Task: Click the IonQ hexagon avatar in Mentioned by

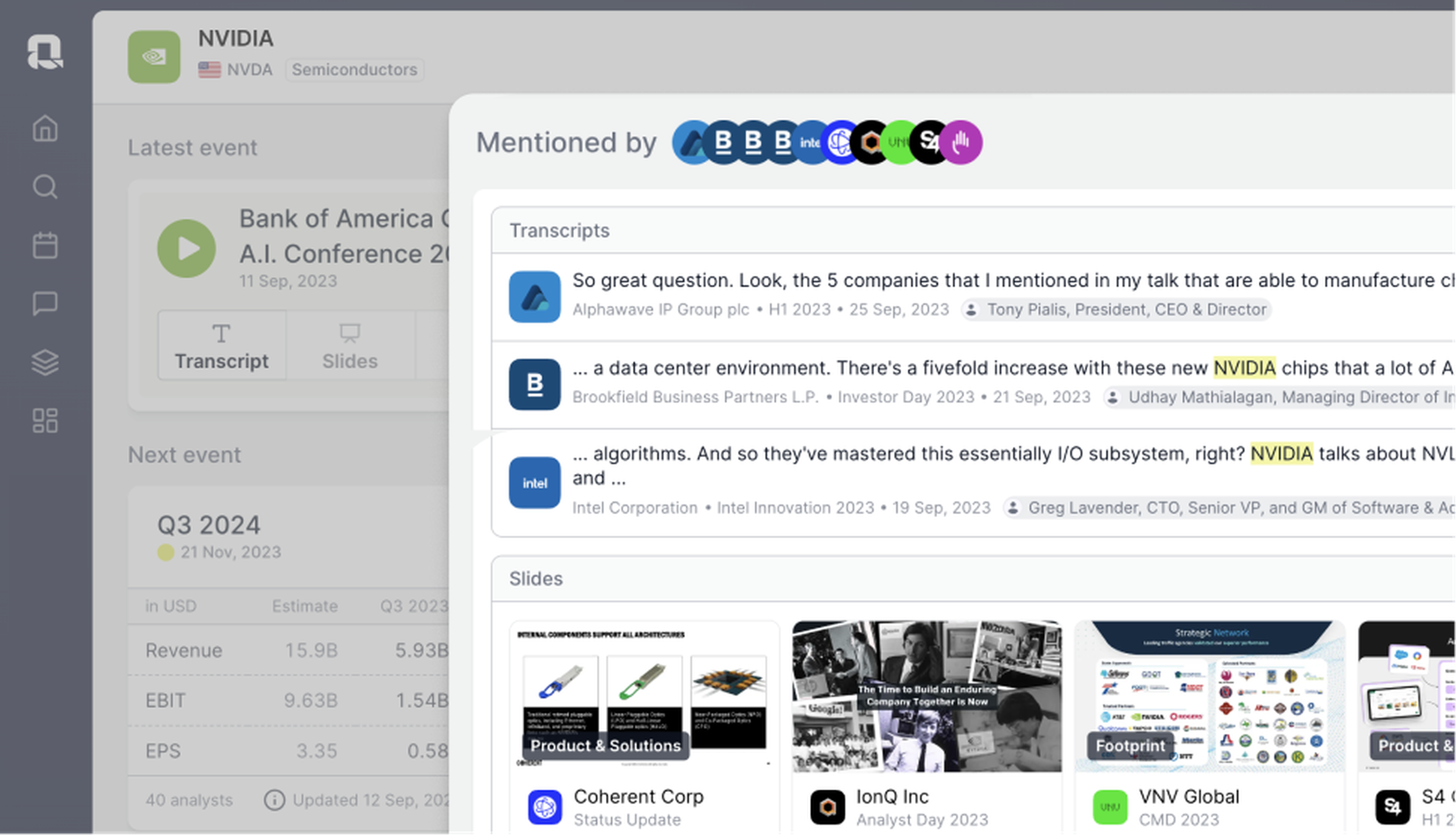Action: click(x=871, y=142)
